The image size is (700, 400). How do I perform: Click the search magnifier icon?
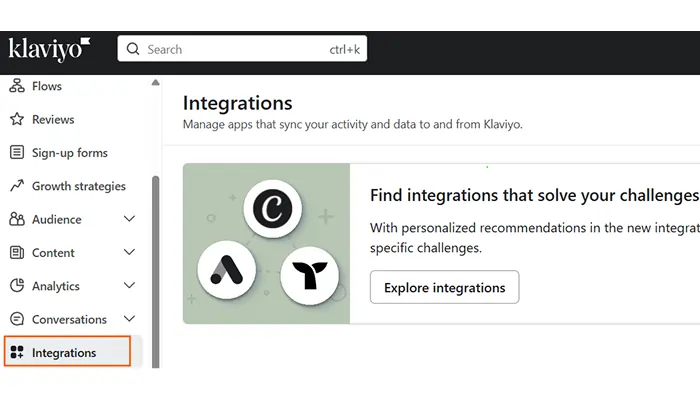tap(133, 49)
